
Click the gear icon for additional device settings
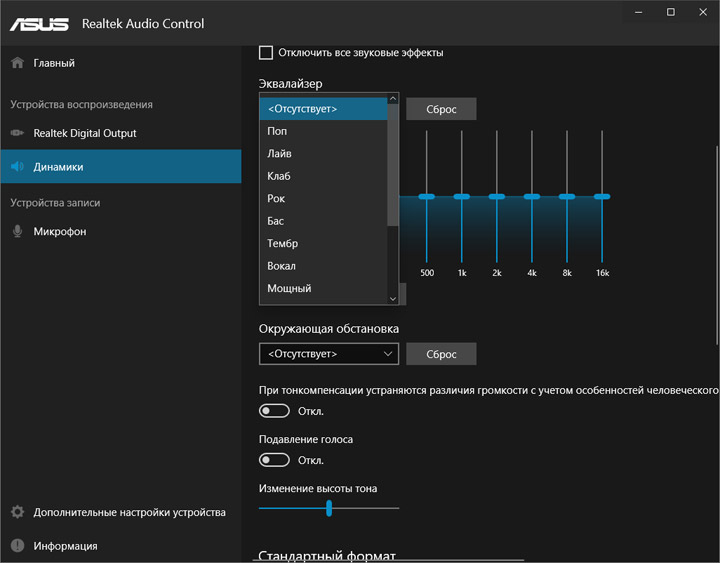coord(17,512)
